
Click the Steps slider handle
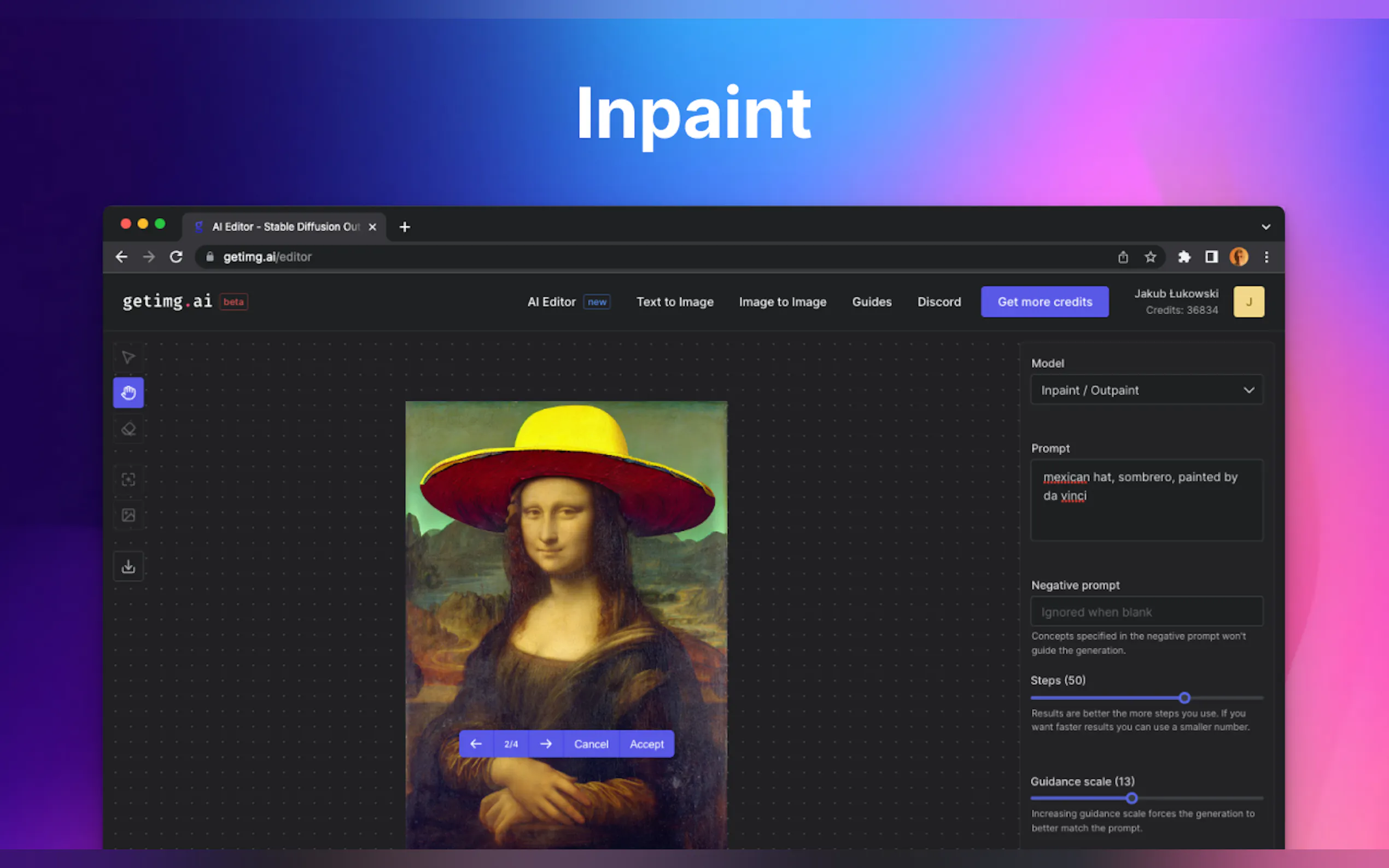click(x=1184, y=698)
